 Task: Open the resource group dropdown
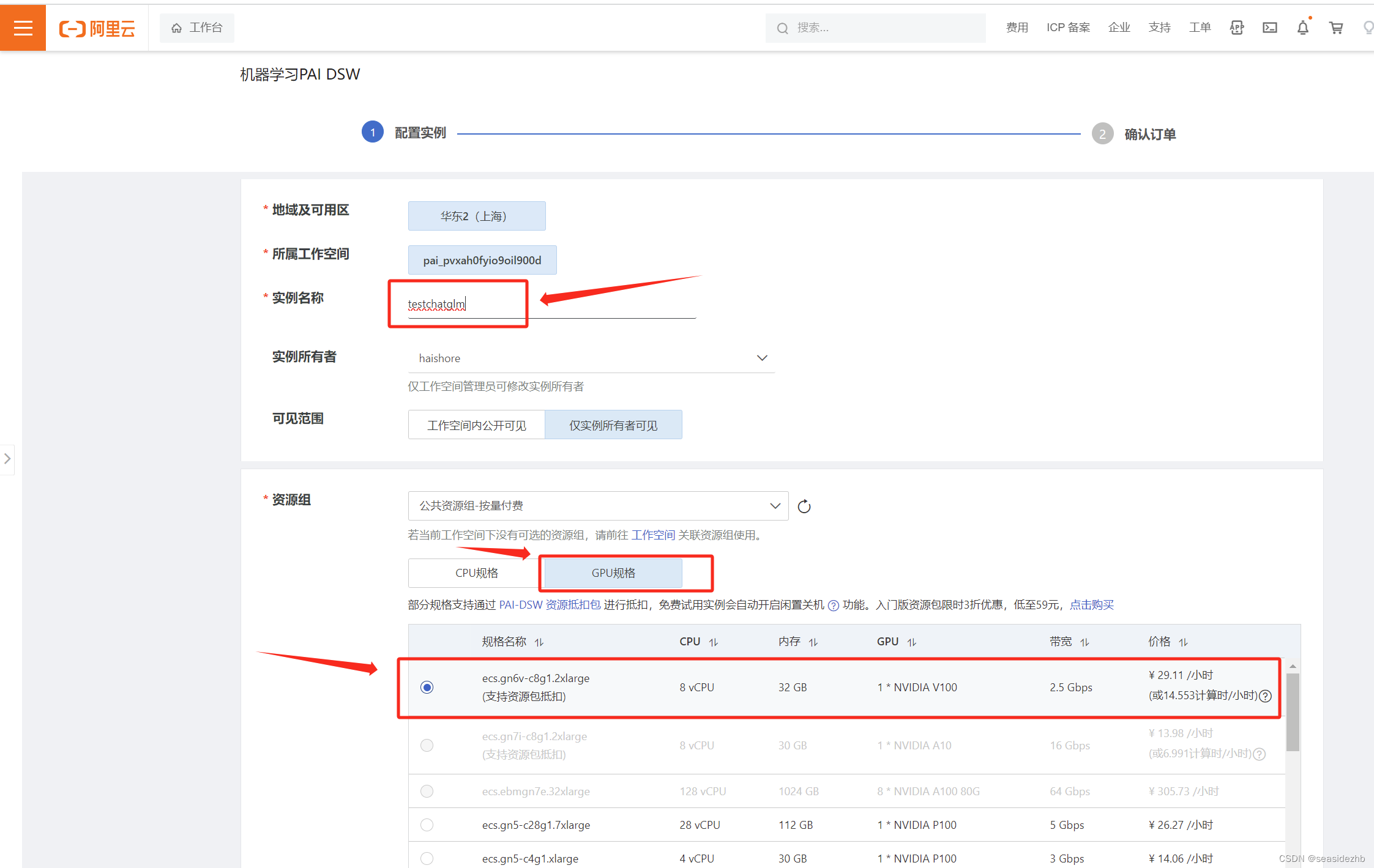point(597,506)
